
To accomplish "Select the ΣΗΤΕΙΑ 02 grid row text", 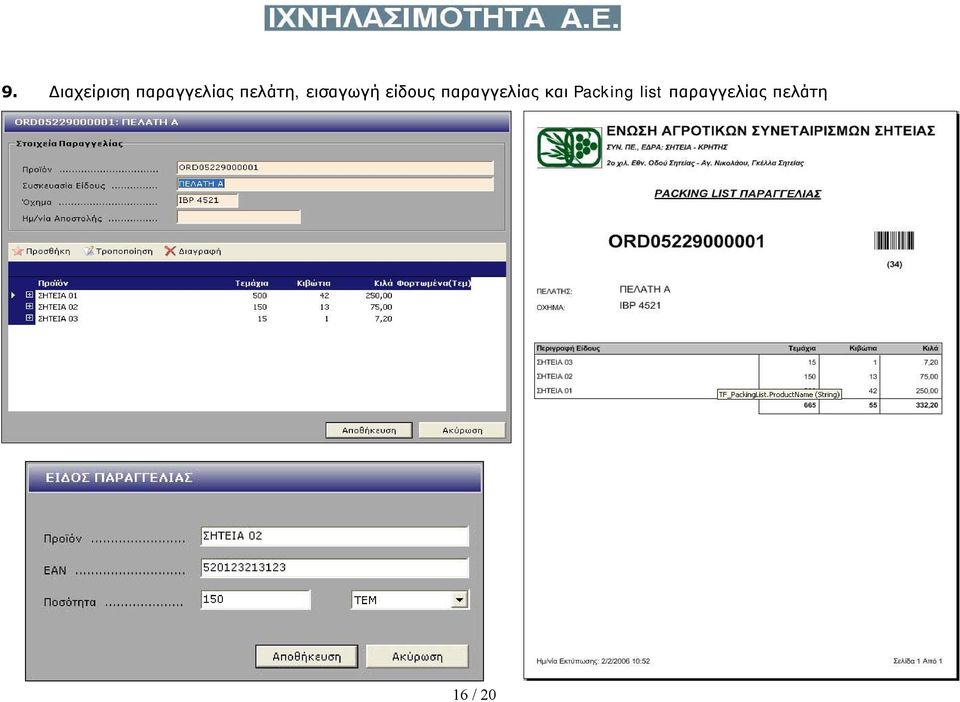I will click(58, 307).
